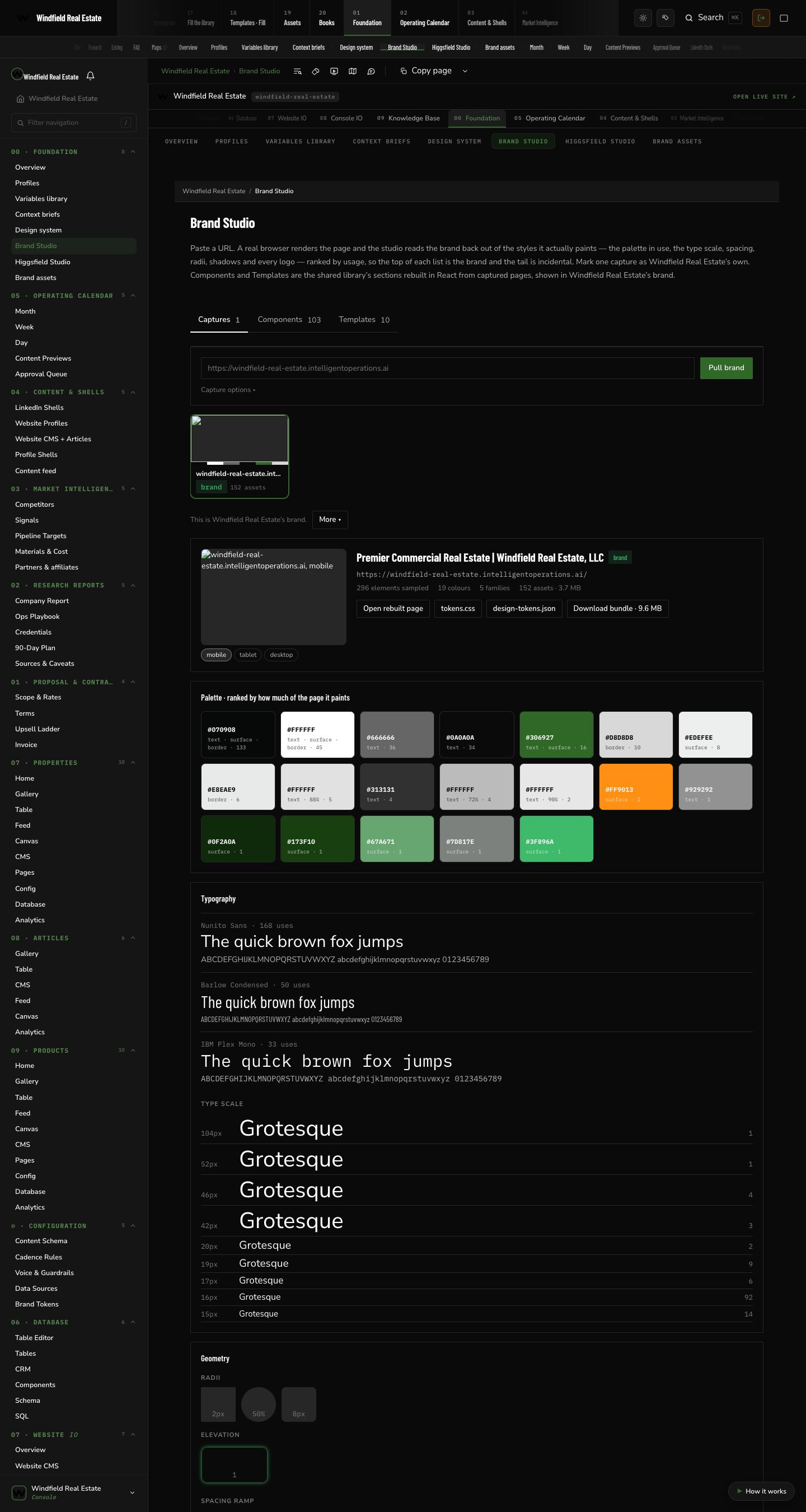Select the windfield-real-estate capture thumbnail card
This screenshot has height=1512, width=806.
tap(240, 456)
